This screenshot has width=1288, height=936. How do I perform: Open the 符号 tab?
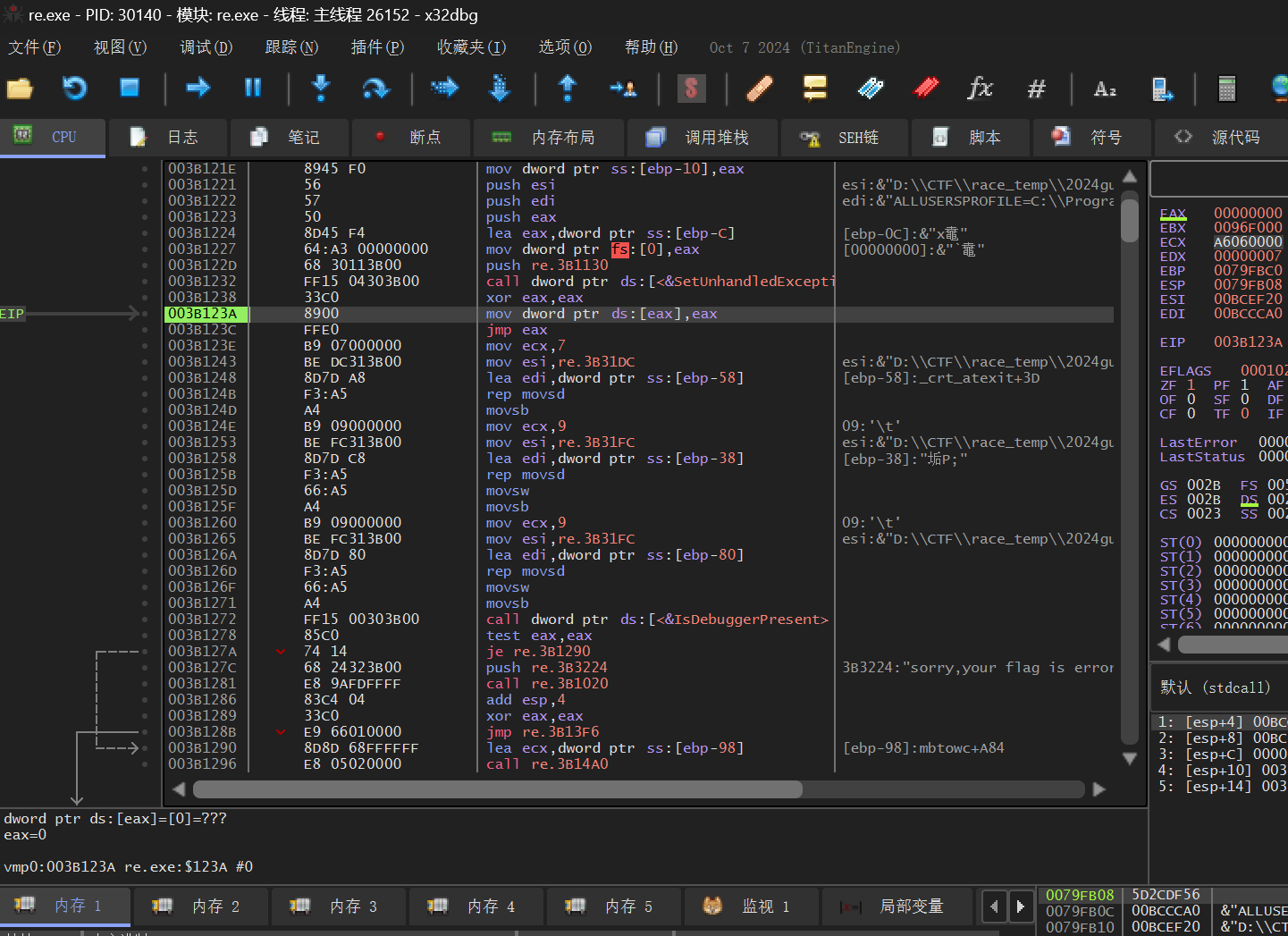tap(1091, 137)
